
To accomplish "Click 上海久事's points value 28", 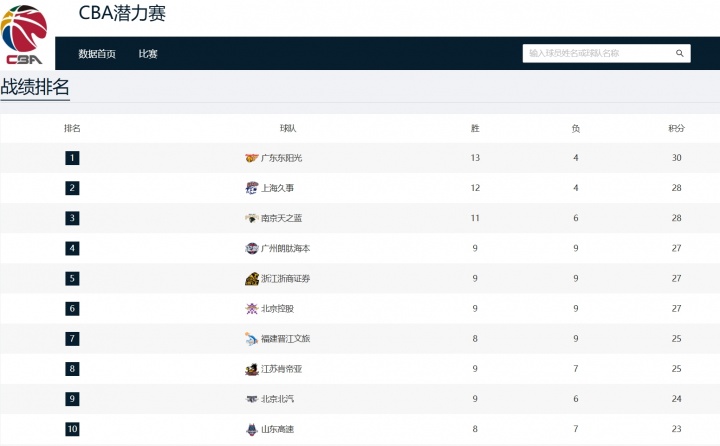I will tap(676, 188).
